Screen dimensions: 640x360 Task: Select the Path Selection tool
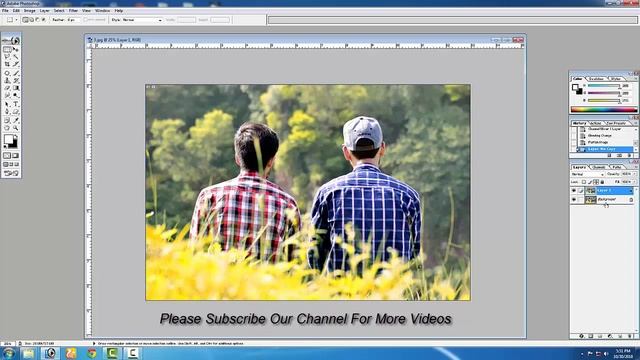(7, 104)
